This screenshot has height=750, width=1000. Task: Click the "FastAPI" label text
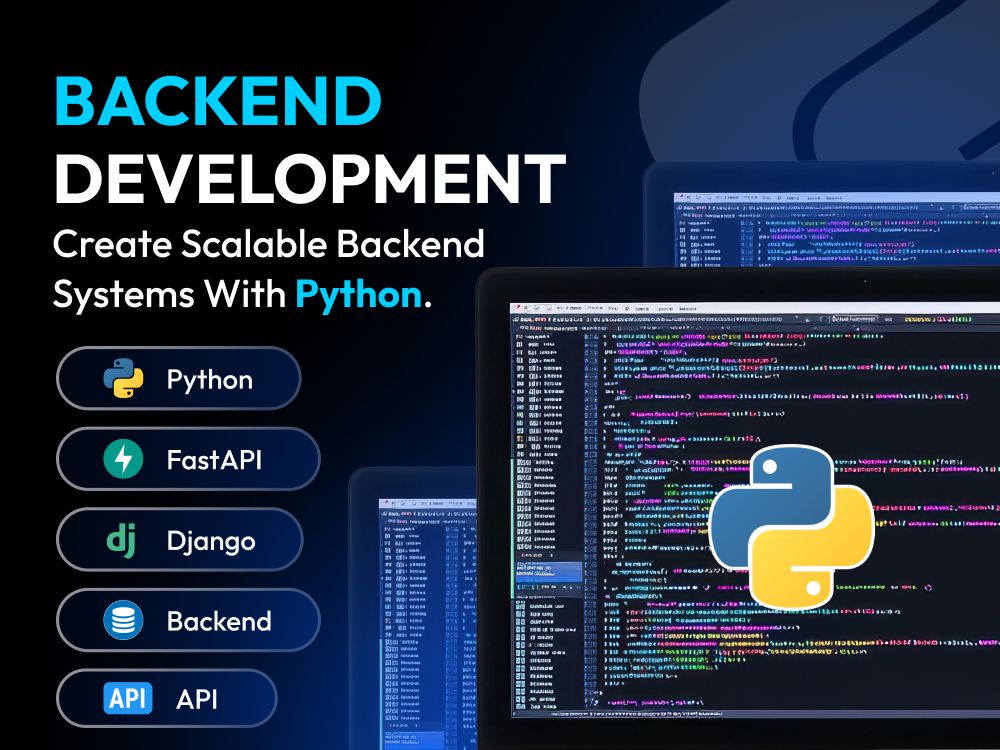tap(214, 459)
